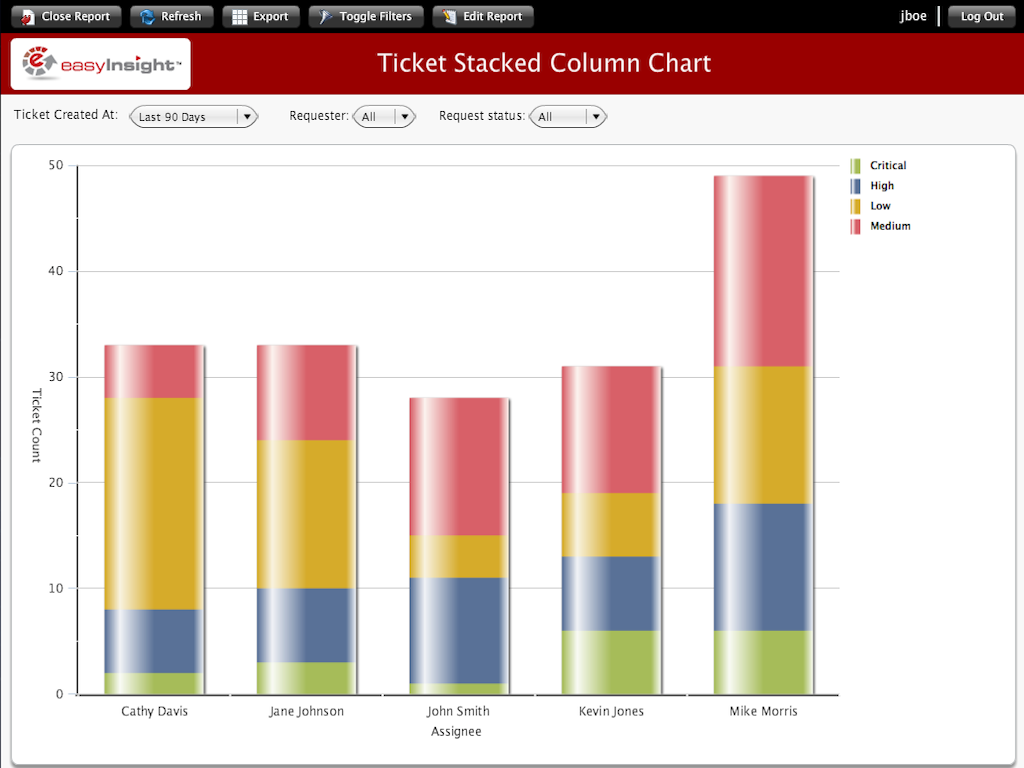Viewport: 1024px width, 768px height.
Task: Click Cathy Davis's yellow Low bar segment
Action: tap(154, 503)
